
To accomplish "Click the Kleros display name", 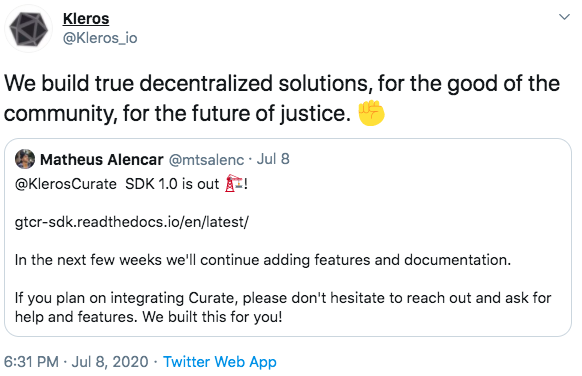I will point(86,19).
